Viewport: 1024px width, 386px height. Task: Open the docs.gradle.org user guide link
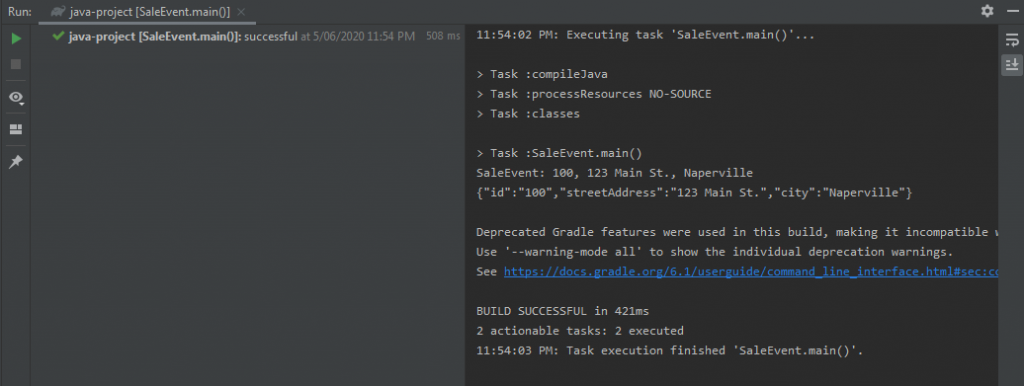click(751, 272)
